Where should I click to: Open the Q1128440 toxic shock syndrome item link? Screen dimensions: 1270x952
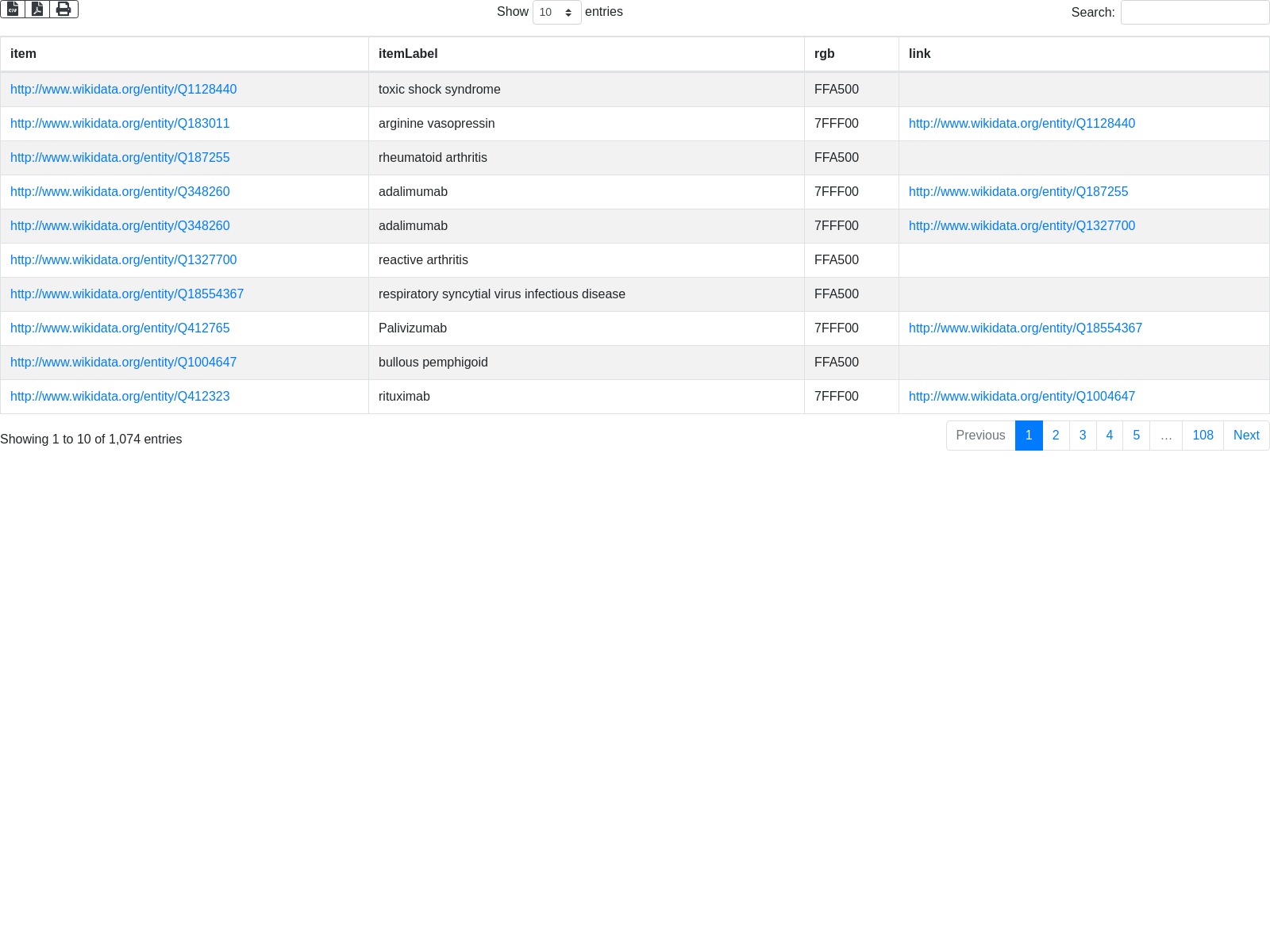123,90
